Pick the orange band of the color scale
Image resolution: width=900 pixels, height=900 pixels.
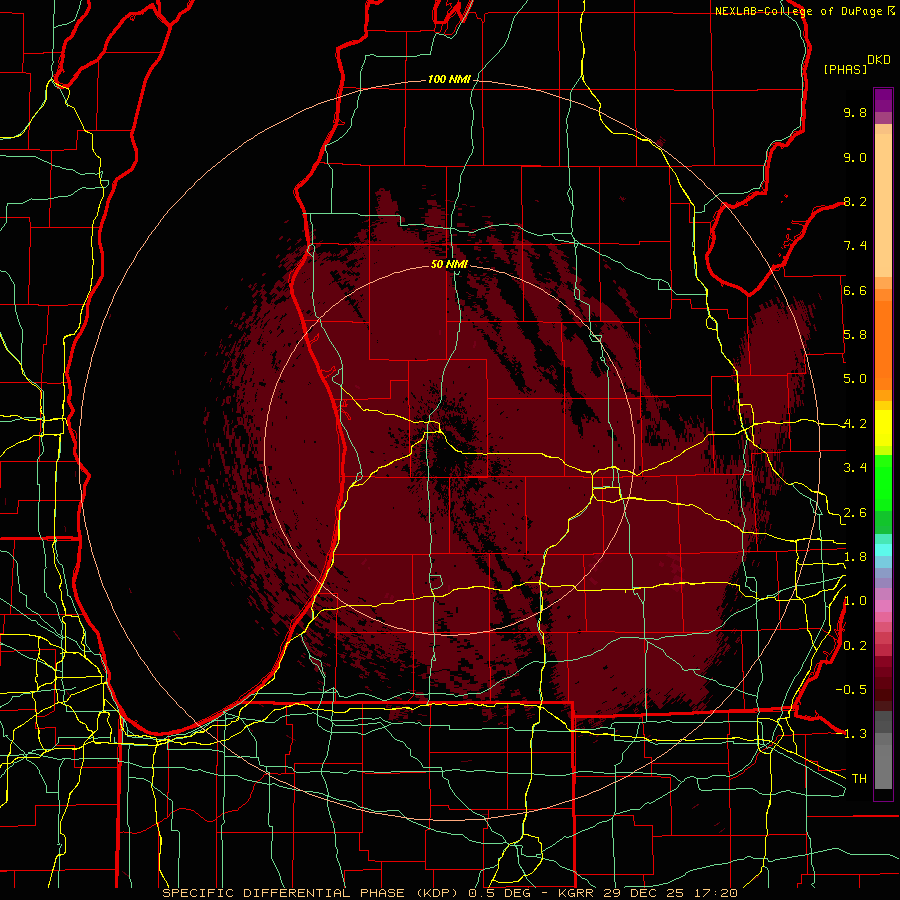point(883,344)
